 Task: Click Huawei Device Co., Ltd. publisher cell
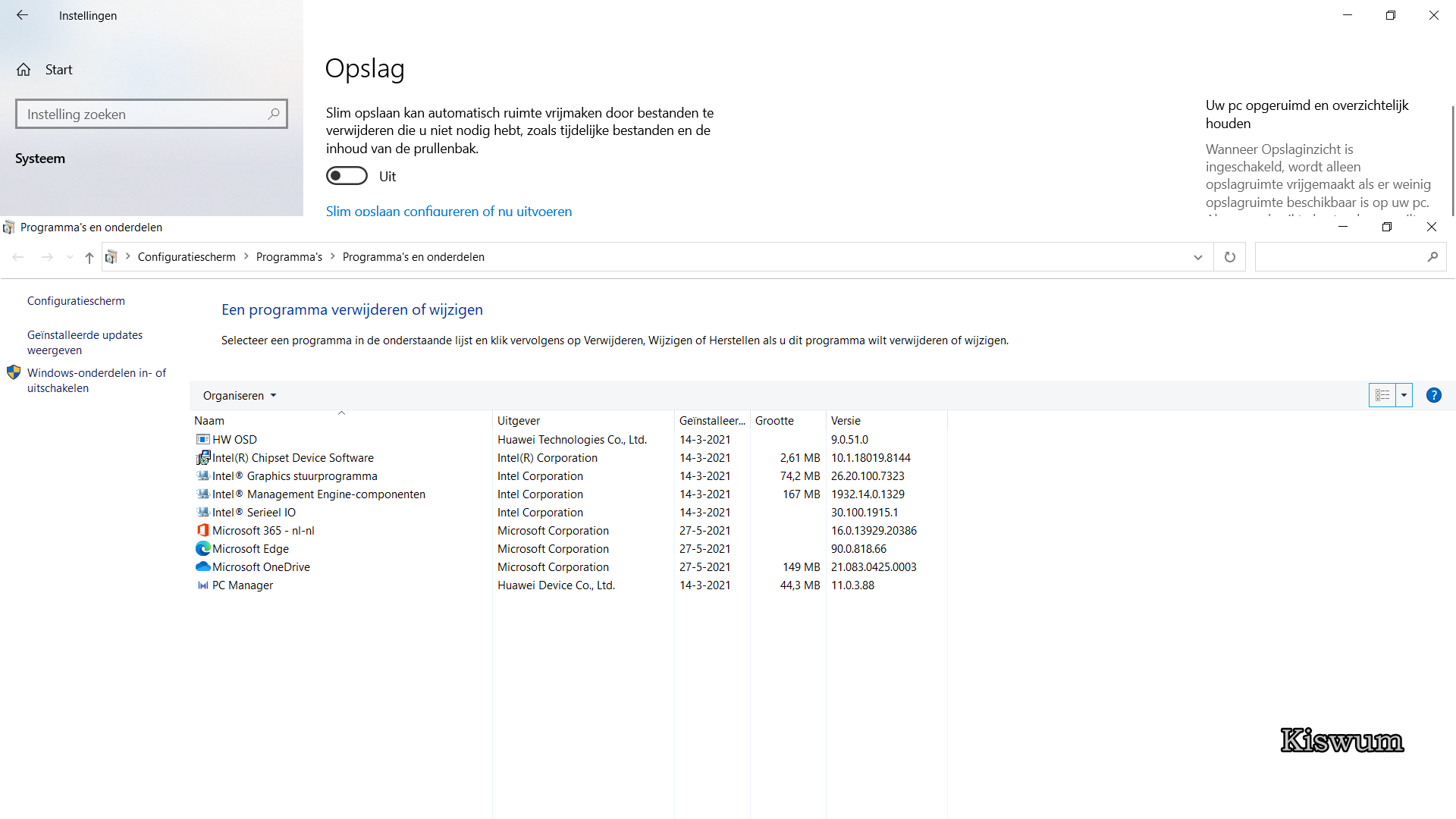[556, 585]
